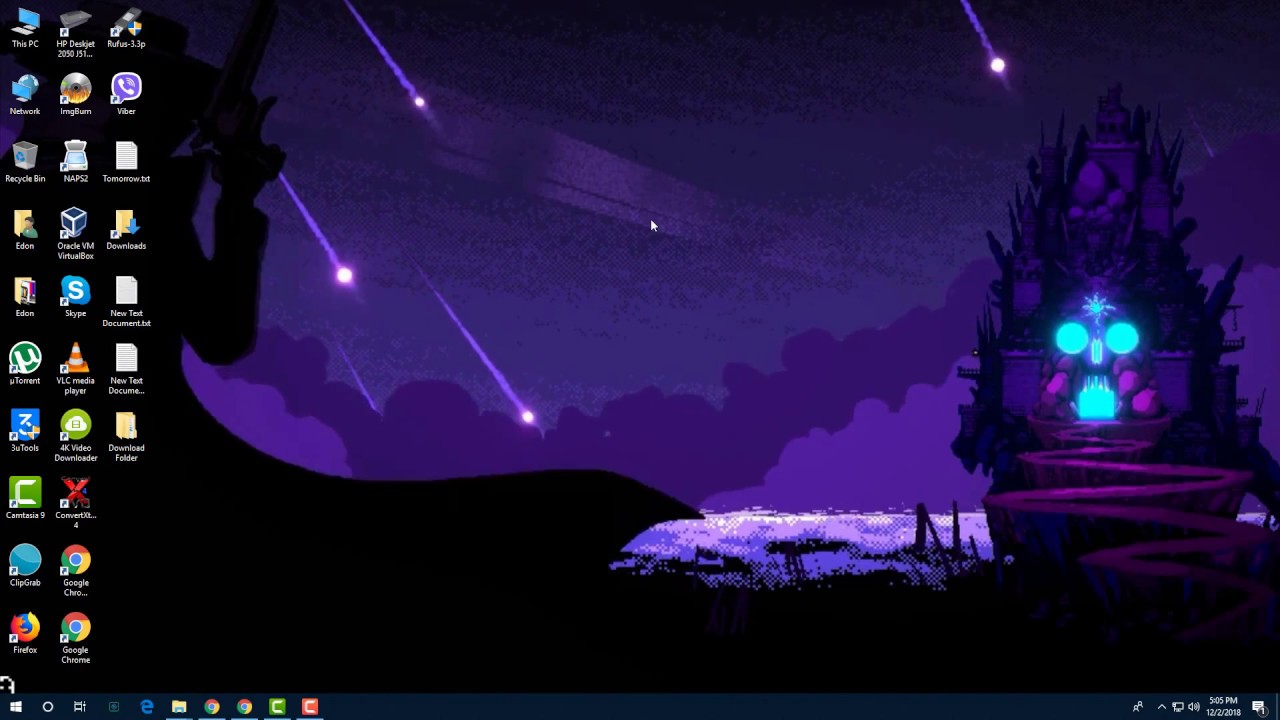The image size is (1280, 720).
Task: Select the 4K Video Downloader shortcut
Action: [75, 435]
